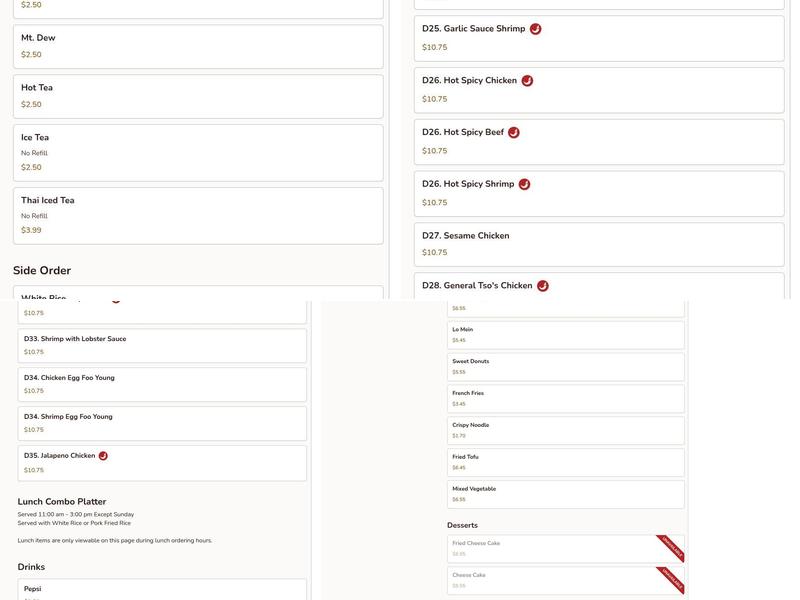Select the spicy icon beside Hot Spicy Shrimp
This screenshot has height=600, width=800.
(x=524, y=184)
